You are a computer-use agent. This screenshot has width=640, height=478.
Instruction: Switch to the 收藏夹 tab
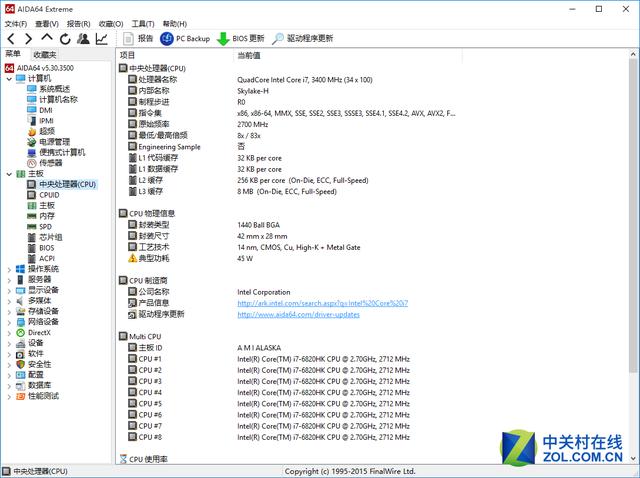(x=44, y=54)
